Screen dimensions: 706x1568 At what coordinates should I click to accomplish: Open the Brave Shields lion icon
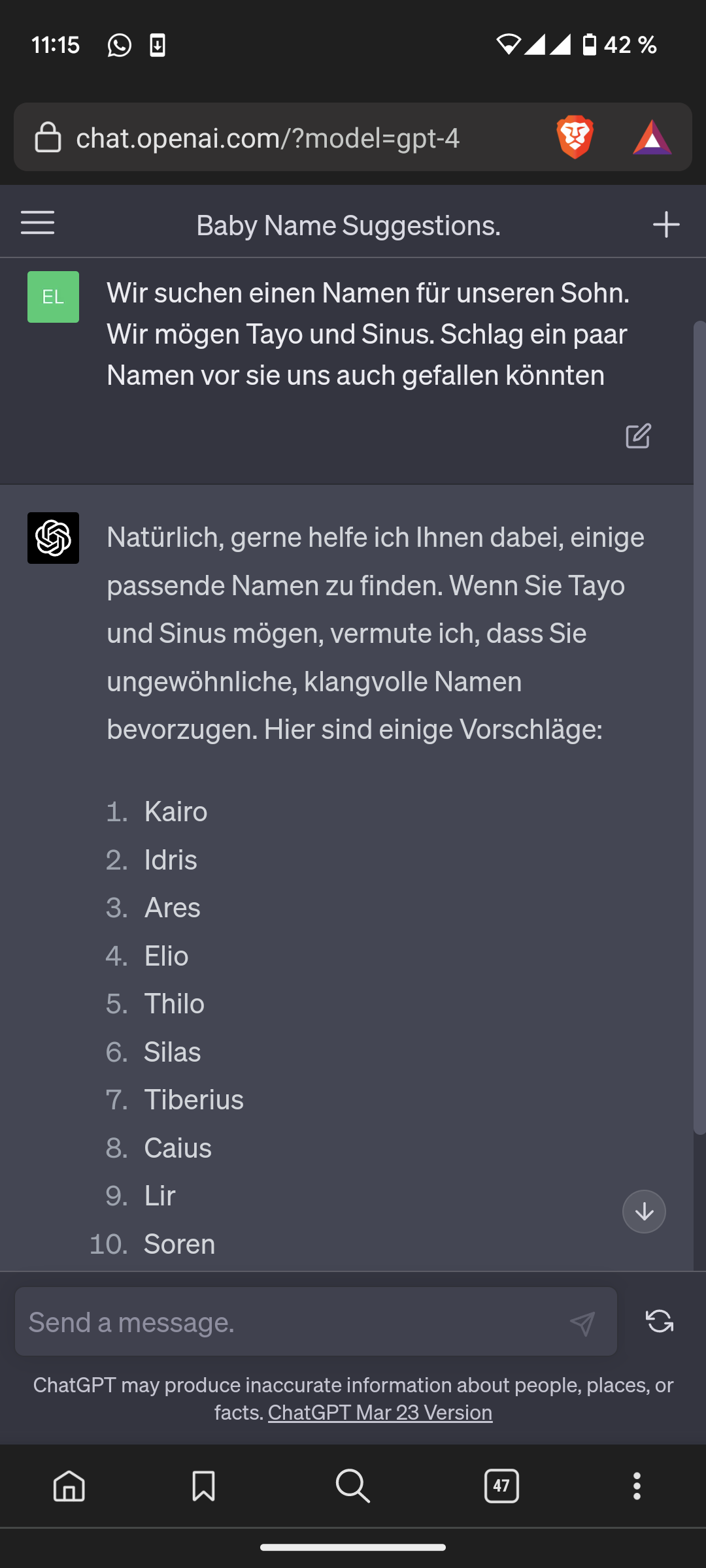575,138
